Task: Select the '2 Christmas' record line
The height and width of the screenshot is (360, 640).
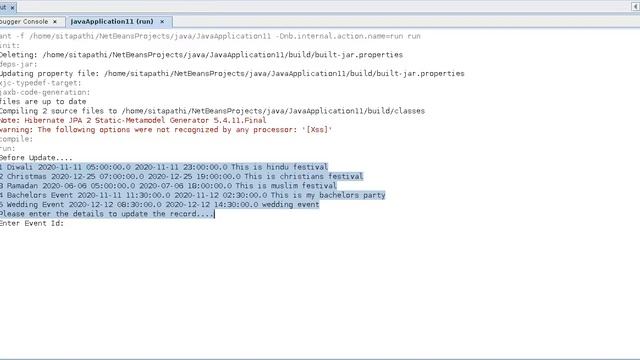Action: [181, 176]
